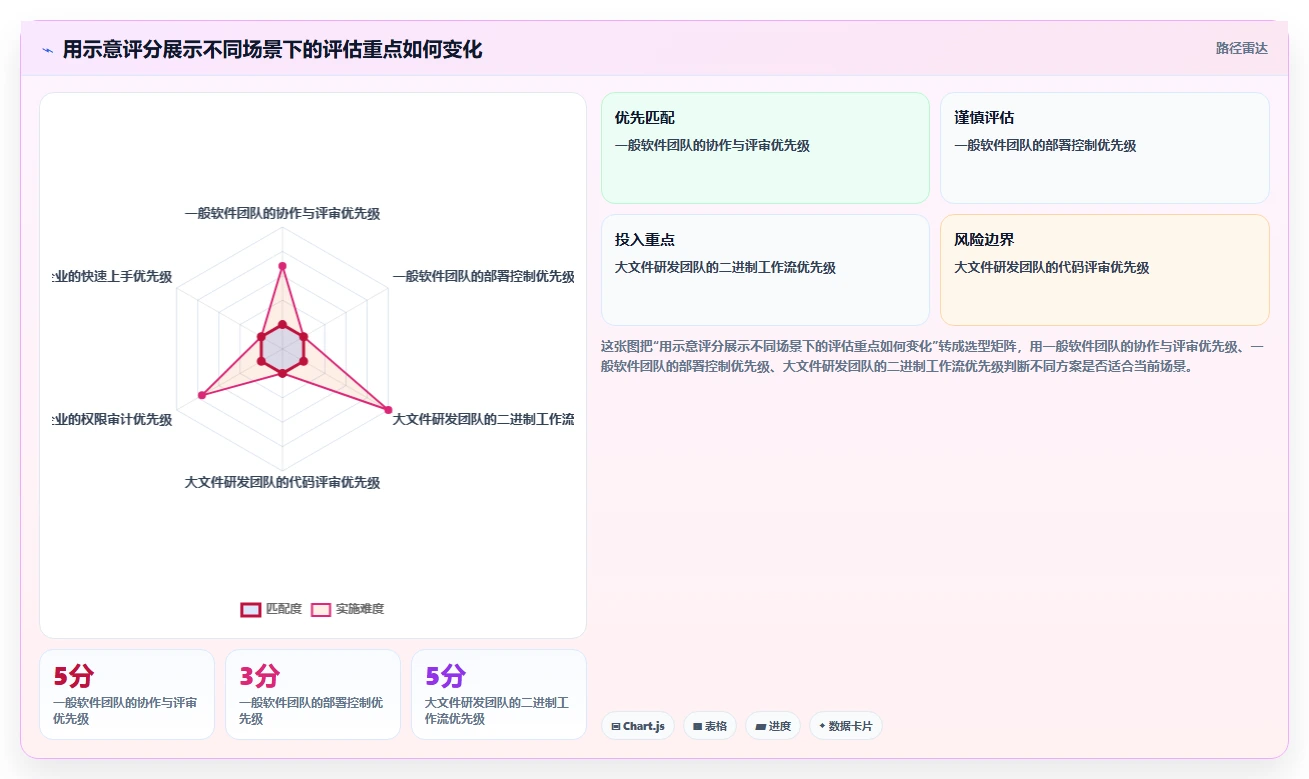Click the outer pink data point on the top radar axis
1309x779 pixels.
(282, 266)
